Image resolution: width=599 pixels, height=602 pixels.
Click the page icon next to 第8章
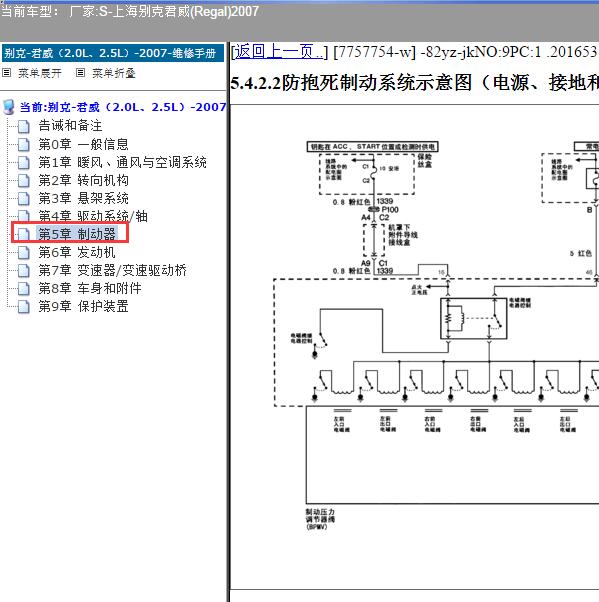24,289
